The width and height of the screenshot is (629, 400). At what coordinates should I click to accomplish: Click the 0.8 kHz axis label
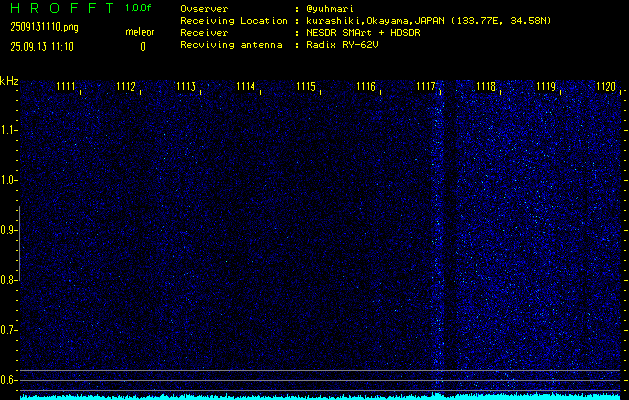click(x=8, y=280)
